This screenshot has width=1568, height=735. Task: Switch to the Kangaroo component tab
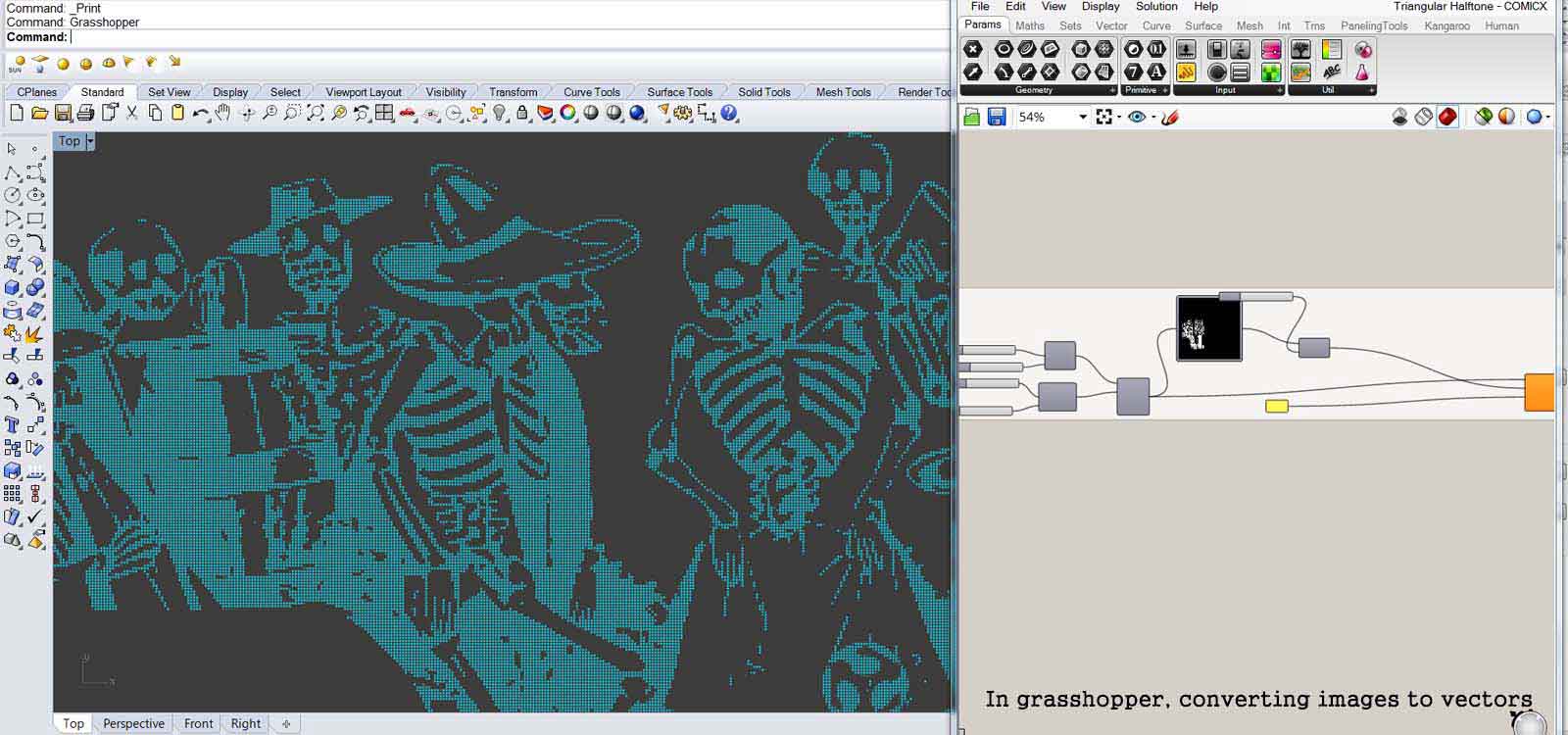point(1446,25)
